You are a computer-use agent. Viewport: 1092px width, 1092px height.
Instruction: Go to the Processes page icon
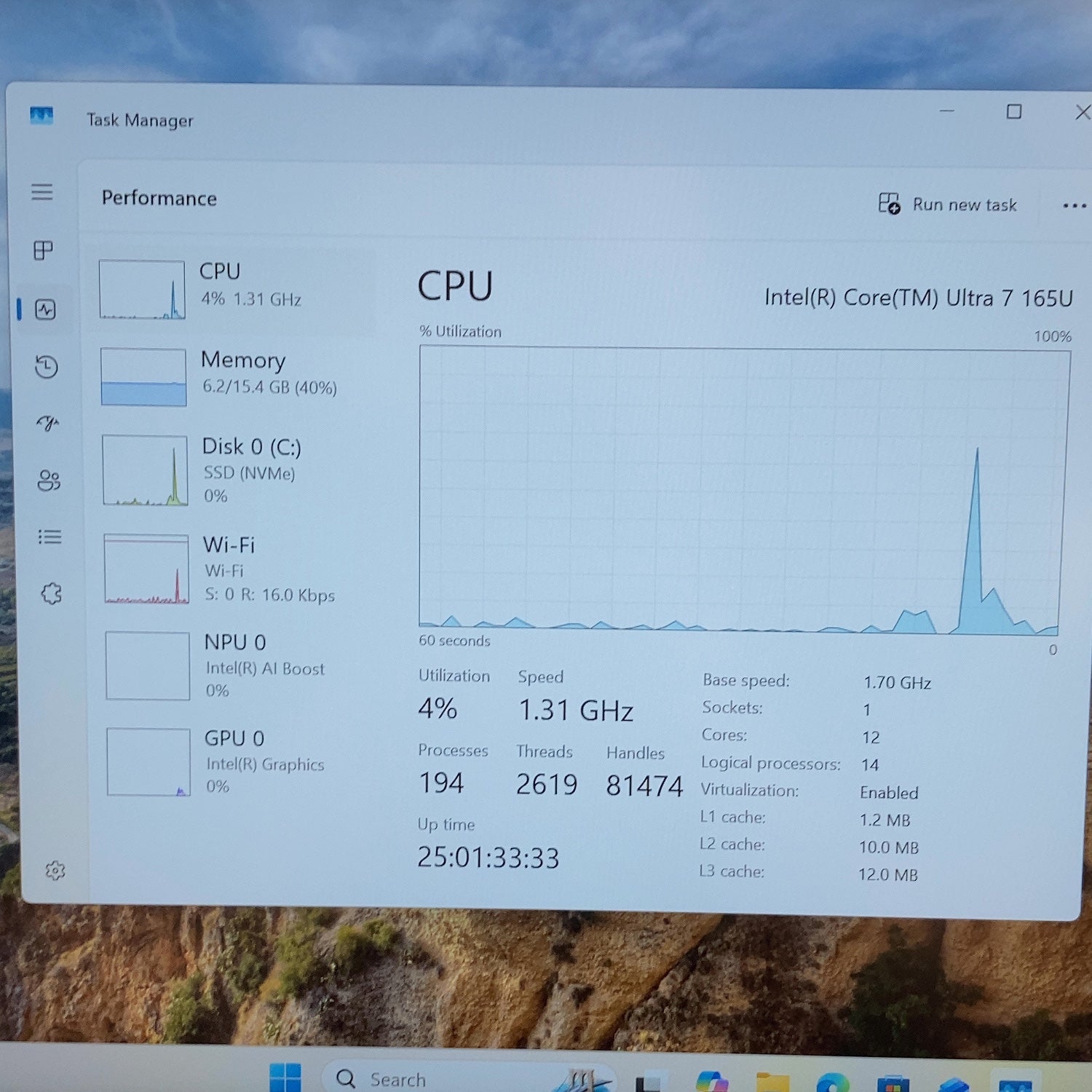click(44, 250)
